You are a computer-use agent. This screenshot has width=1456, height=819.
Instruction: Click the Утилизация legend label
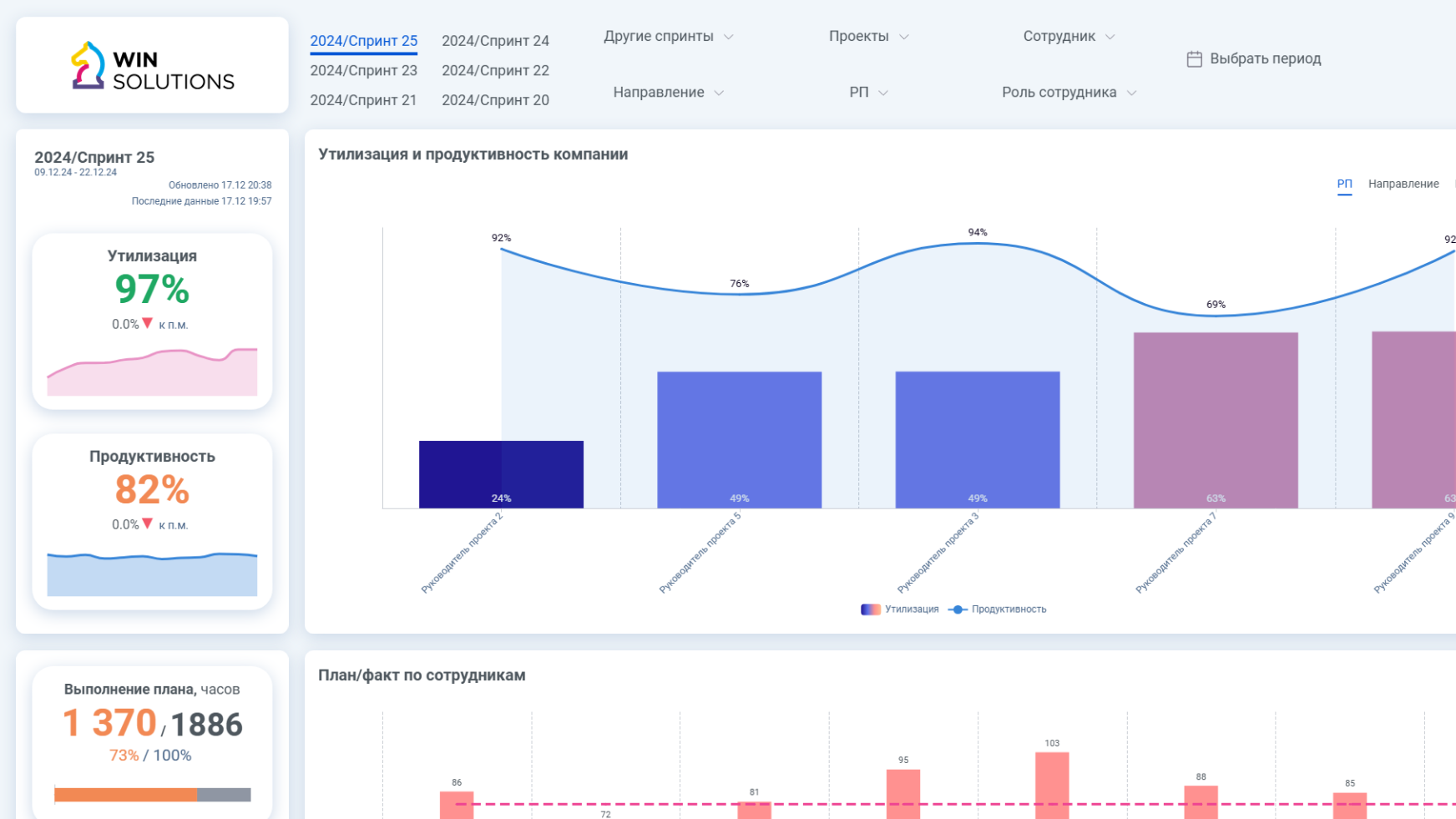coord(912,609)
